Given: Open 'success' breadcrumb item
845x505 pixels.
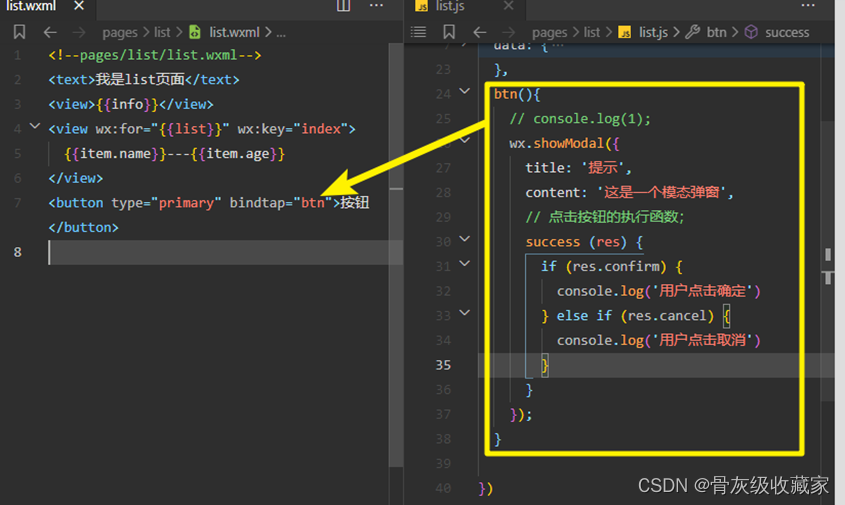Looking at the screenshot, I should [787, 32].
